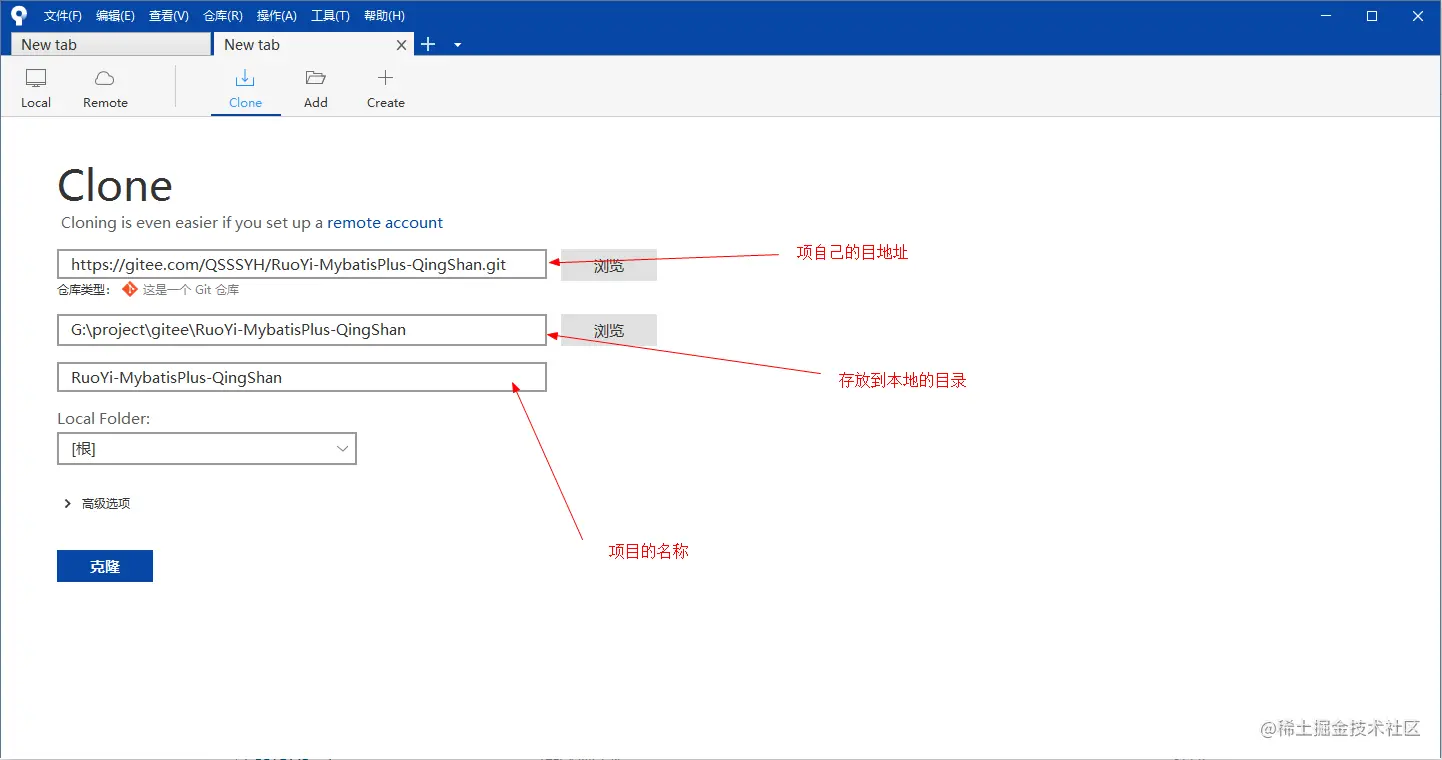Open the 文件(F) menu
This screenshot has height=760, width=1442.
[x=63, y=16]
